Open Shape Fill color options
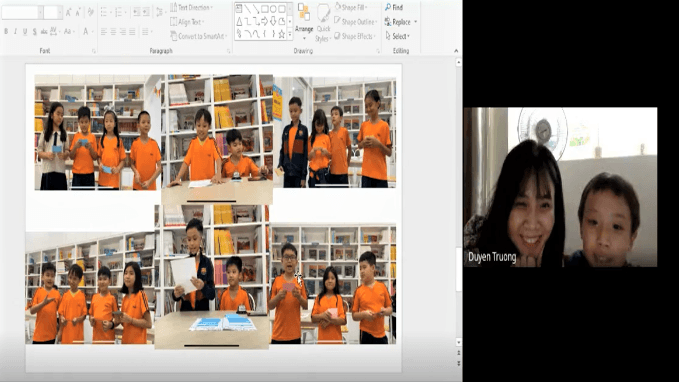 point(350,7)
